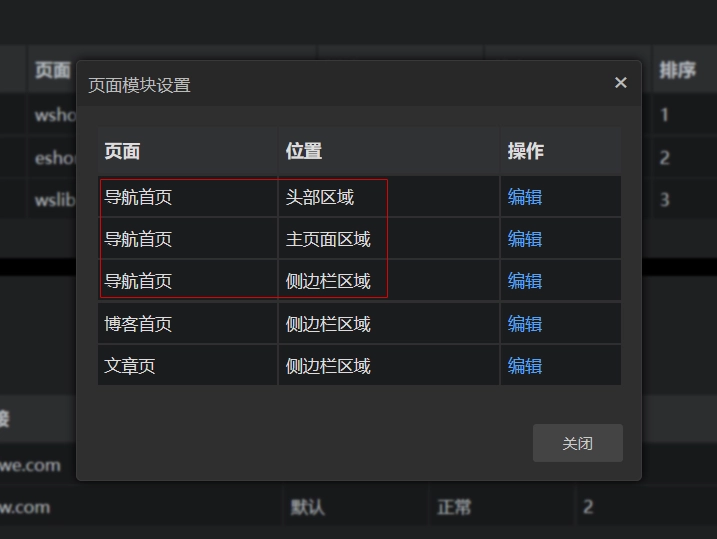Screen dimensions: 717x539
Task: Click the 位置 column header
Action: [304, 151]
